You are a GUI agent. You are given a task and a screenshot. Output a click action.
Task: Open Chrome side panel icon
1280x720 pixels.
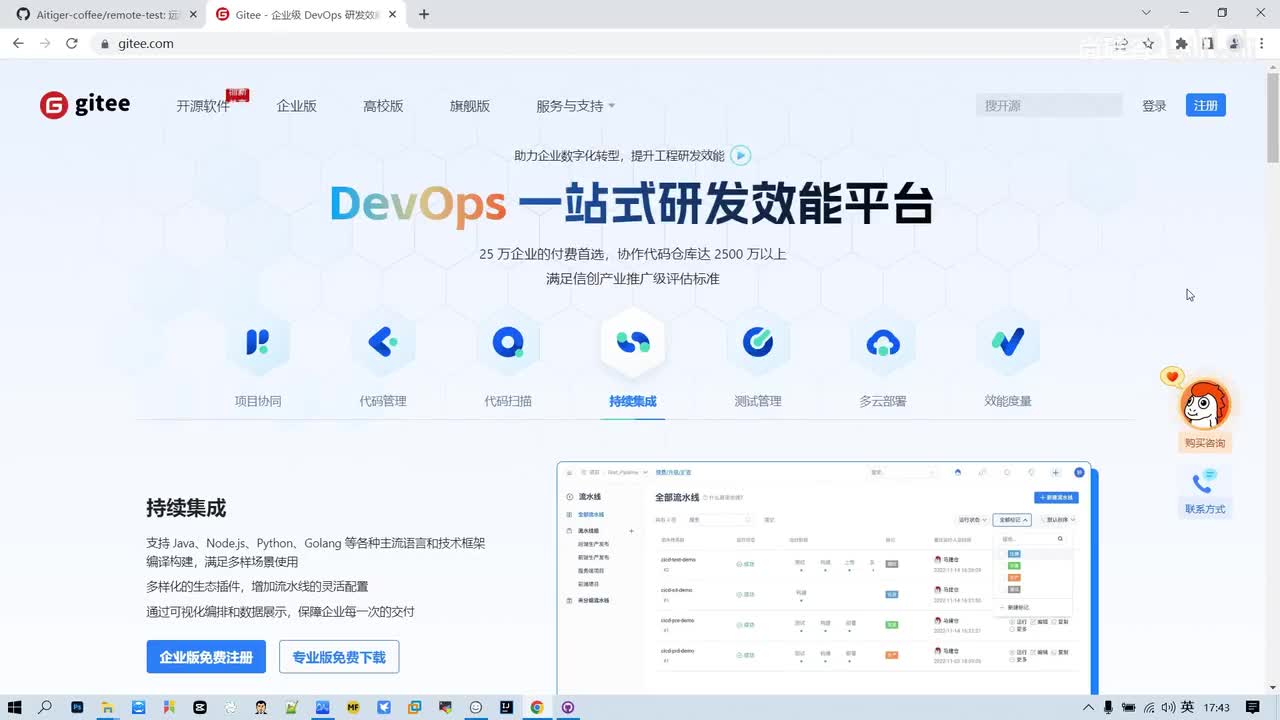pyautogui.click(x=1207, y=43)
